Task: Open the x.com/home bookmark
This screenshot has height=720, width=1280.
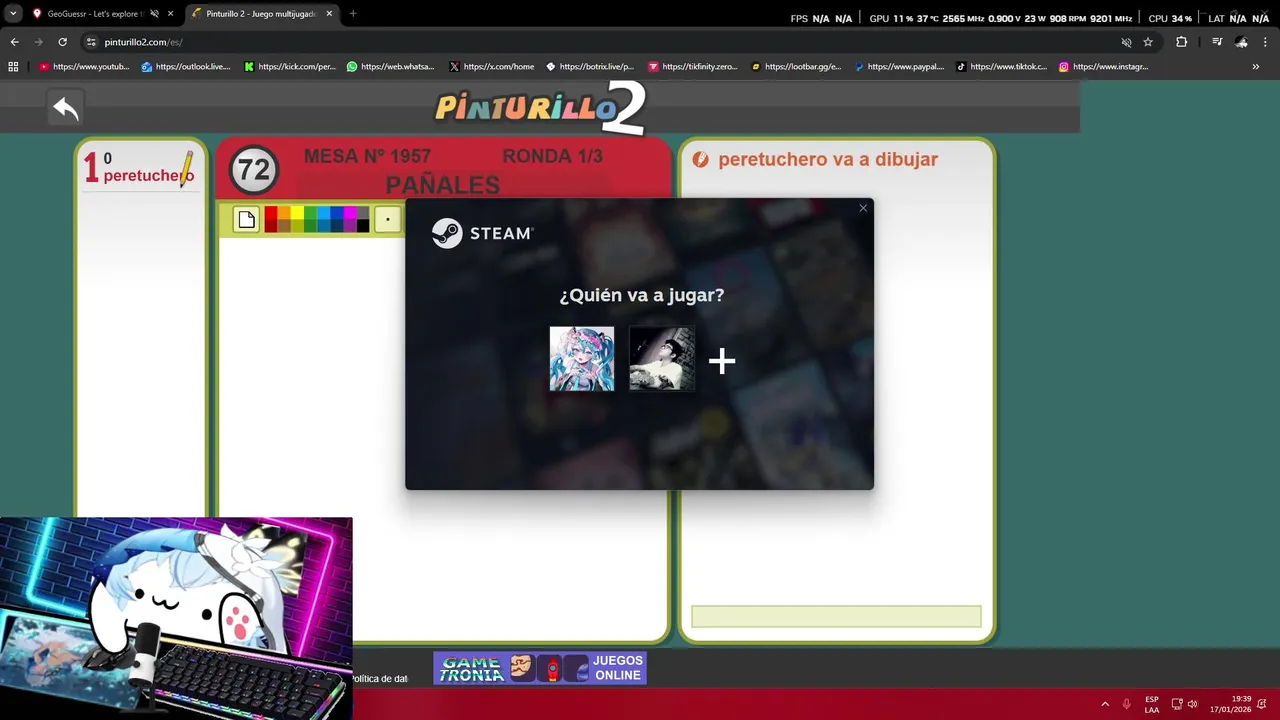Action: click(x=492, y=67)
